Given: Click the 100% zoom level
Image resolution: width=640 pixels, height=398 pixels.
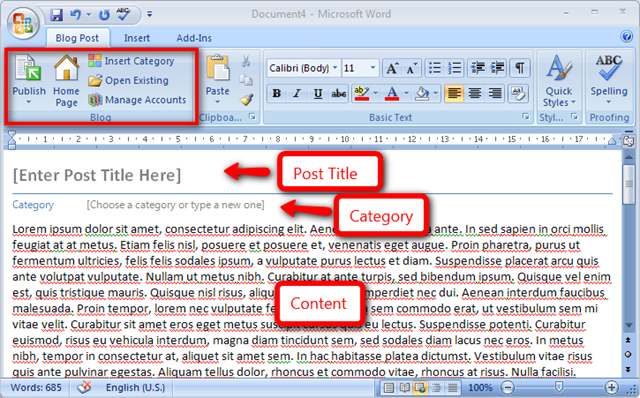Looking at the screenshot, I should point(480,387).
